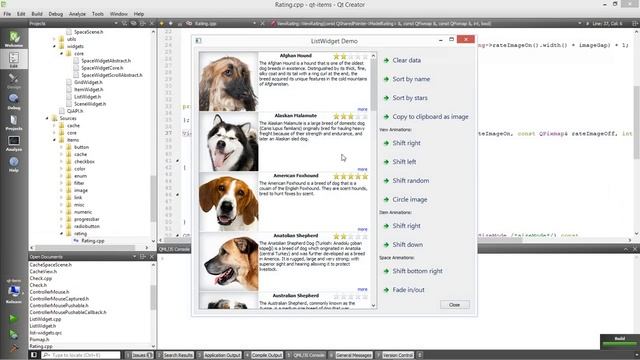Go forward in editor navigation history

click(171, 24)
